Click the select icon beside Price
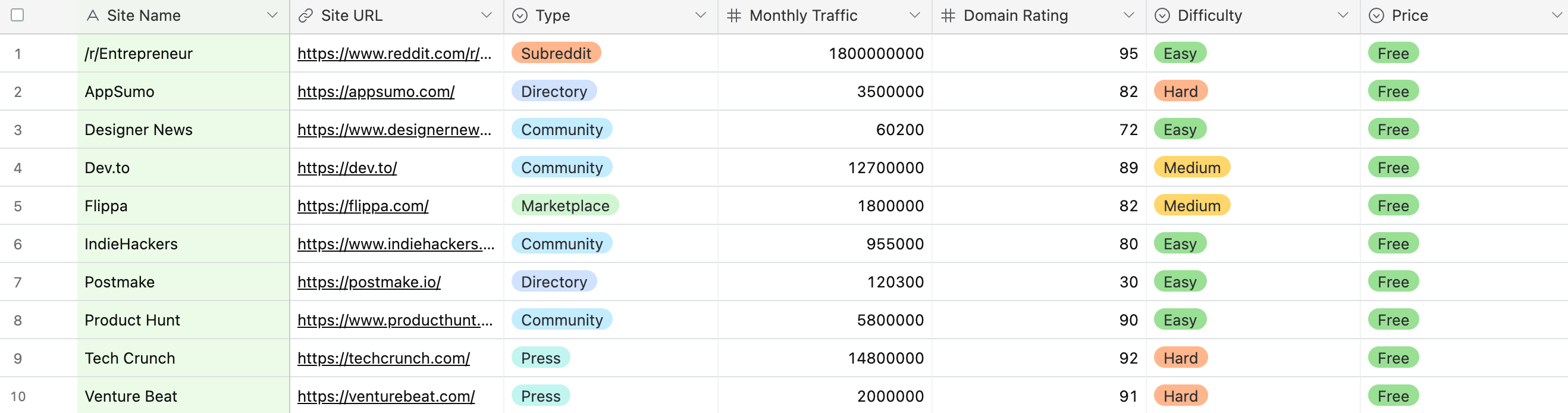Screen dimensions: 1568x413 click(1376, 16)
